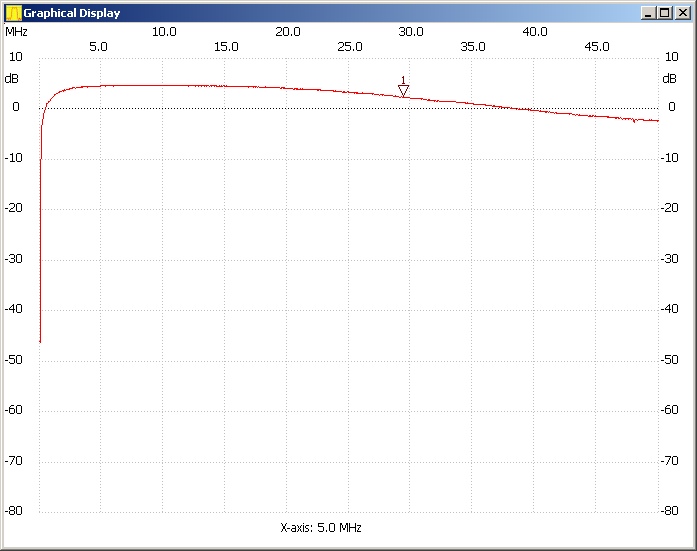Click the 20.0 frequency axis label
The height and width of the screenshot is (551, 697).
(x=288, y=32)
